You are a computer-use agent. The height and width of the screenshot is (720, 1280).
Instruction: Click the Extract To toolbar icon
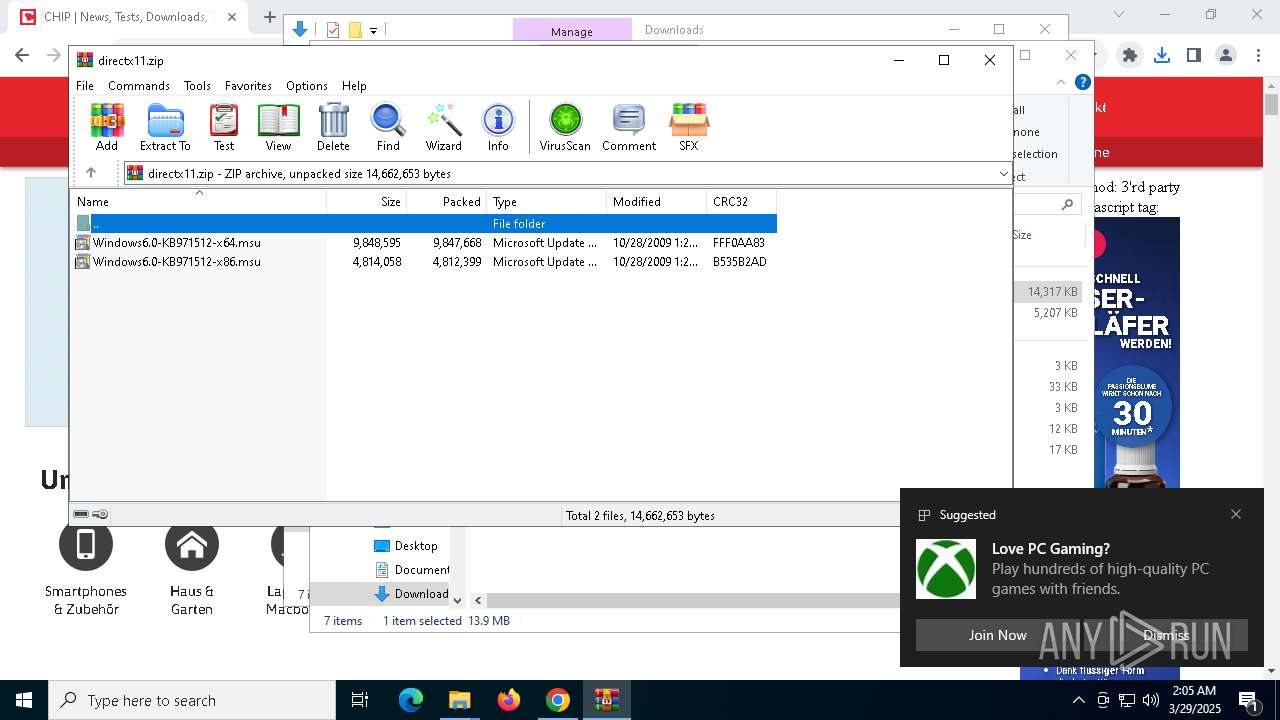tap(165, 127)
